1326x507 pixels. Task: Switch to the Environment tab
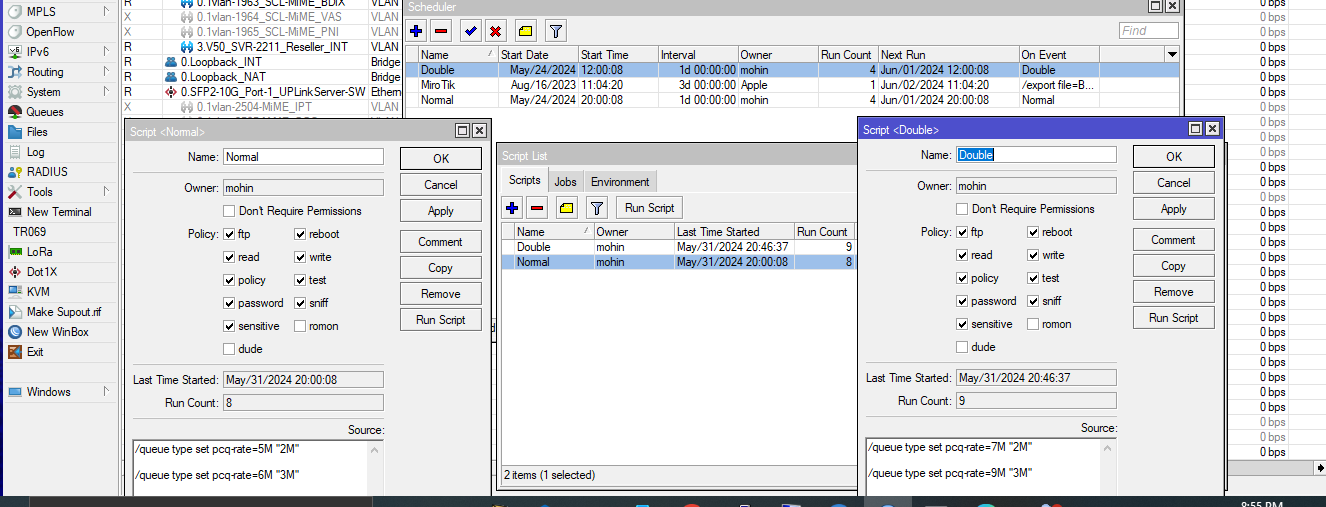(x=620, y=182)
